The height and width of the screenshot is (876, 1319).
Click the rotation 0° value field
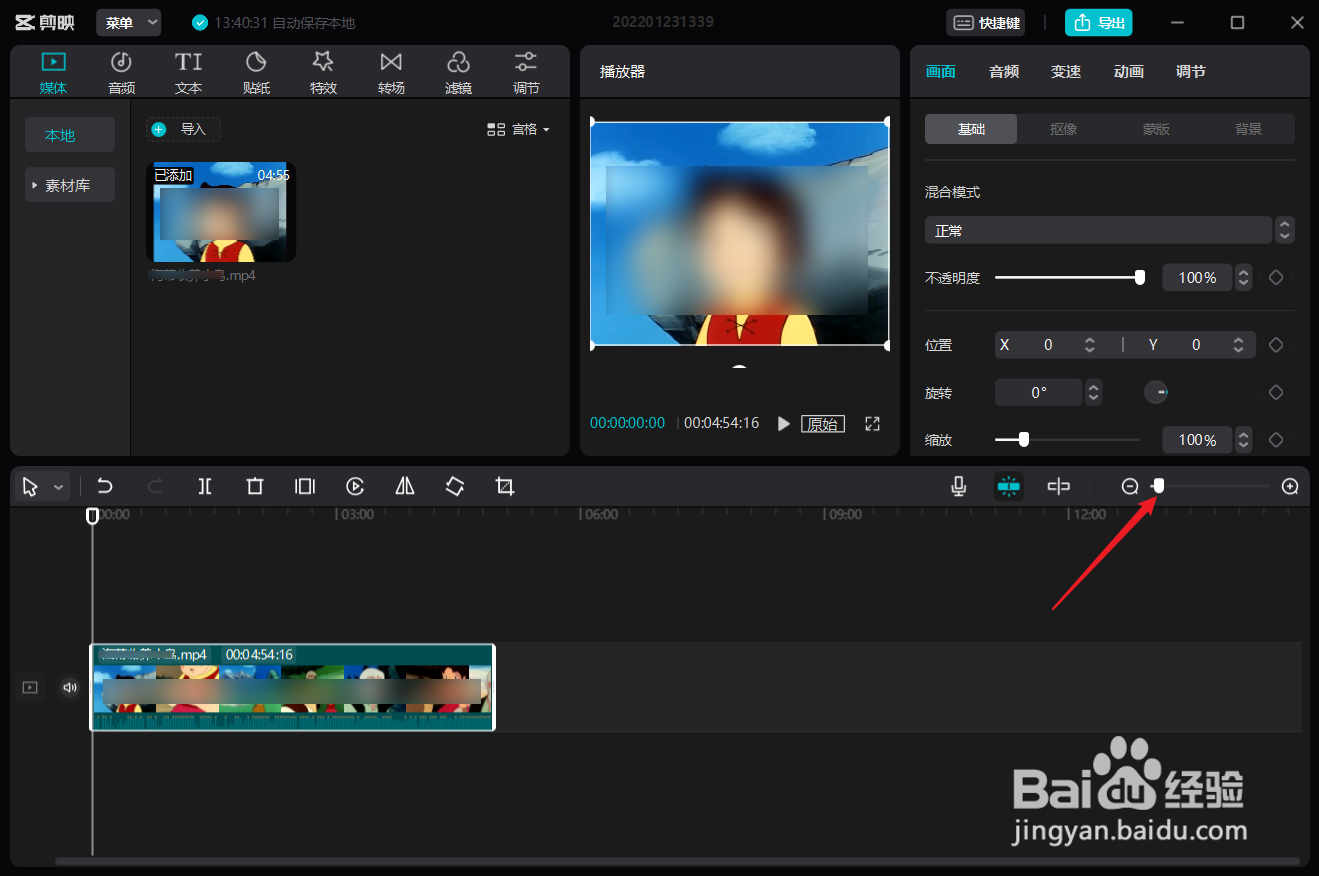click(1039, 392)
